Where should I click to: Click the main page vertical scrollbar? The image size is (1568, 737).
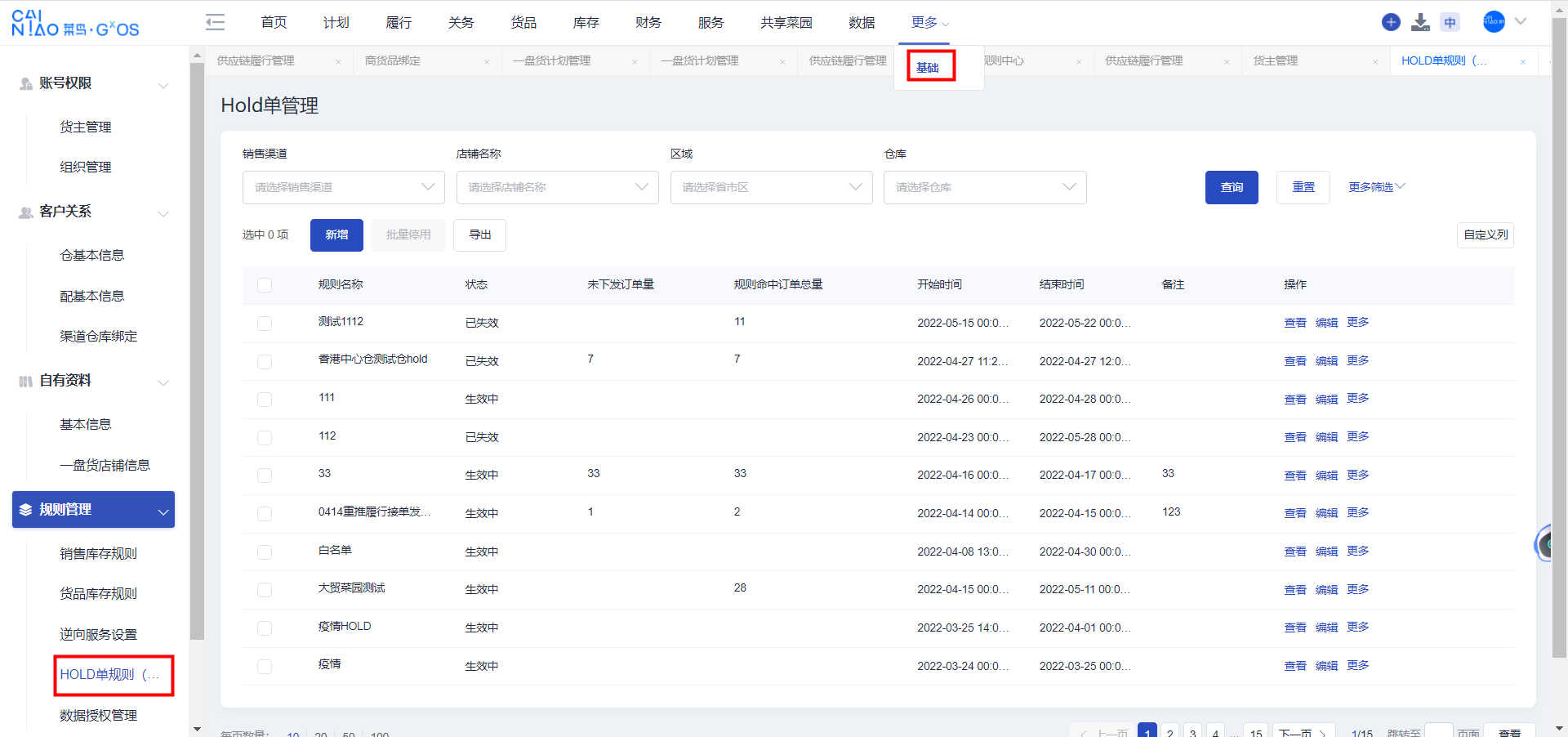point(1559,339)
